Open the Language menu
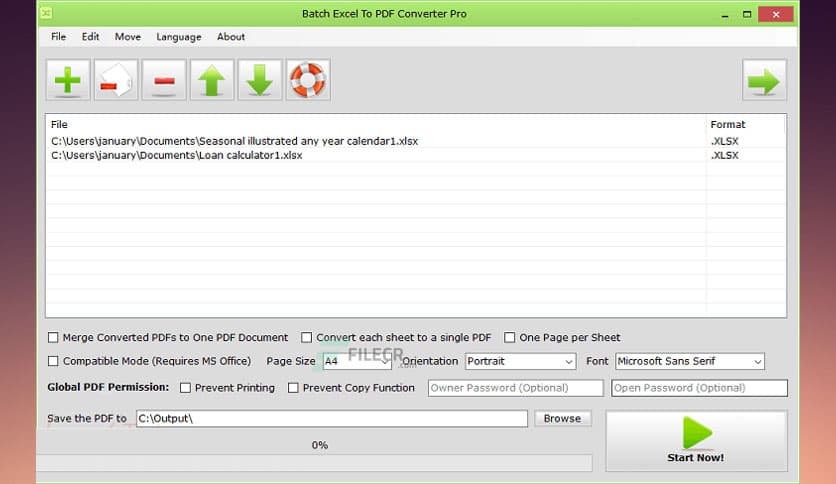This screenshot has width=836, height=484. pyautogui.click(x=179, y=37)
